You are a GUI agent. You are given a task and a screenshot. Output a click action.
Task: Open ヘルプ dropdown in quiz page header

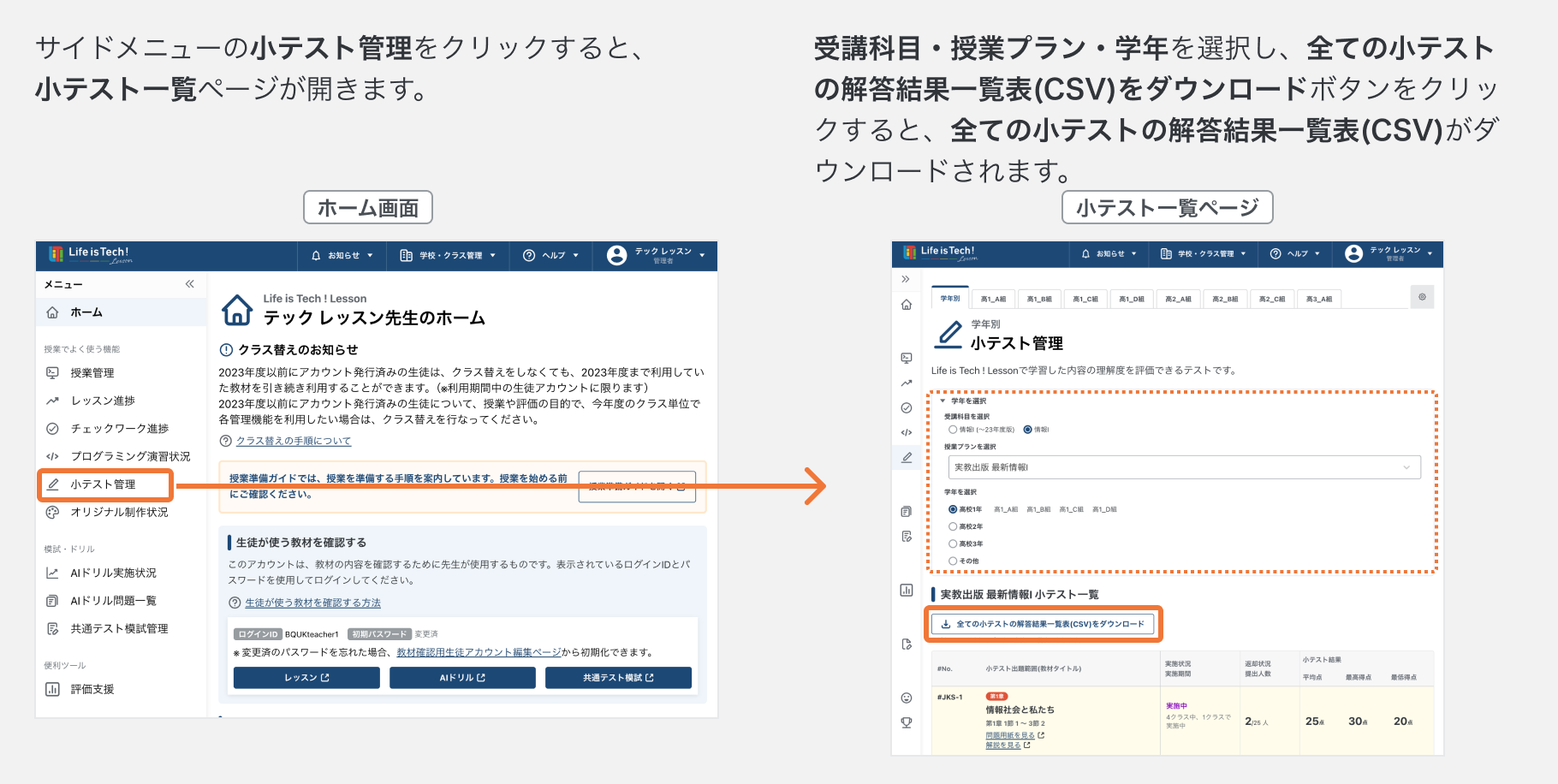(x=1295, y=253)
